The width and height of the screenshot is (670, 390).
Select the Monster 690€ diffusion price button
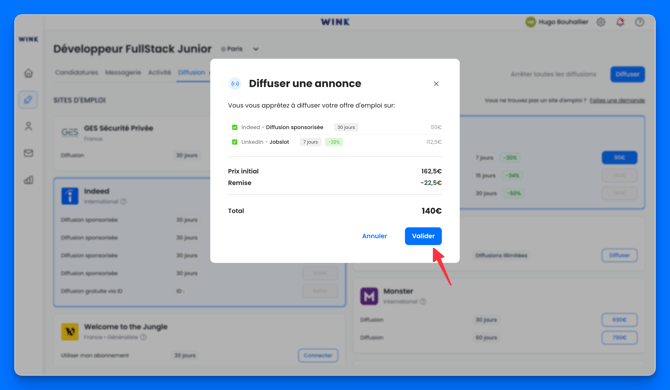[x=619, y=320]
